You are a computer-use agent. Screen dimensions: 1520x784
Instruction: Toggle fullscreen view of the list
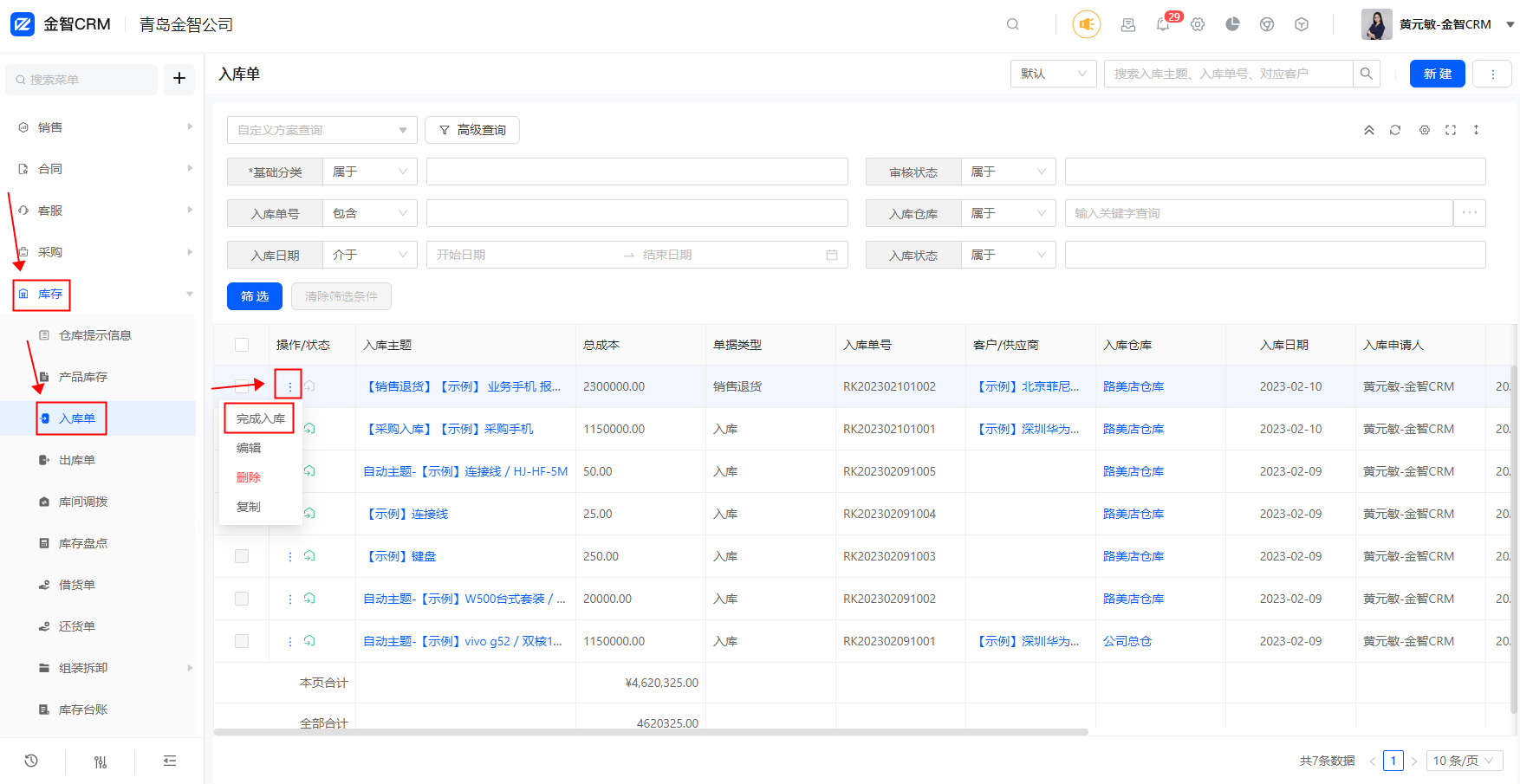(x=1451, y=130)
